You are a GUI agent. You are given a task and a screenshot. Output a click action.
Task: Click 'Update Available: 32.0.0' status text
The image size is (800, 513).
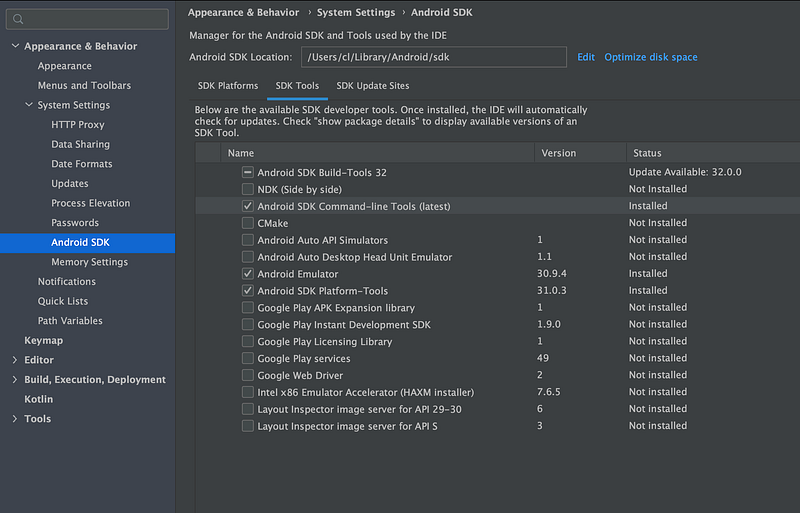[685, 172]
